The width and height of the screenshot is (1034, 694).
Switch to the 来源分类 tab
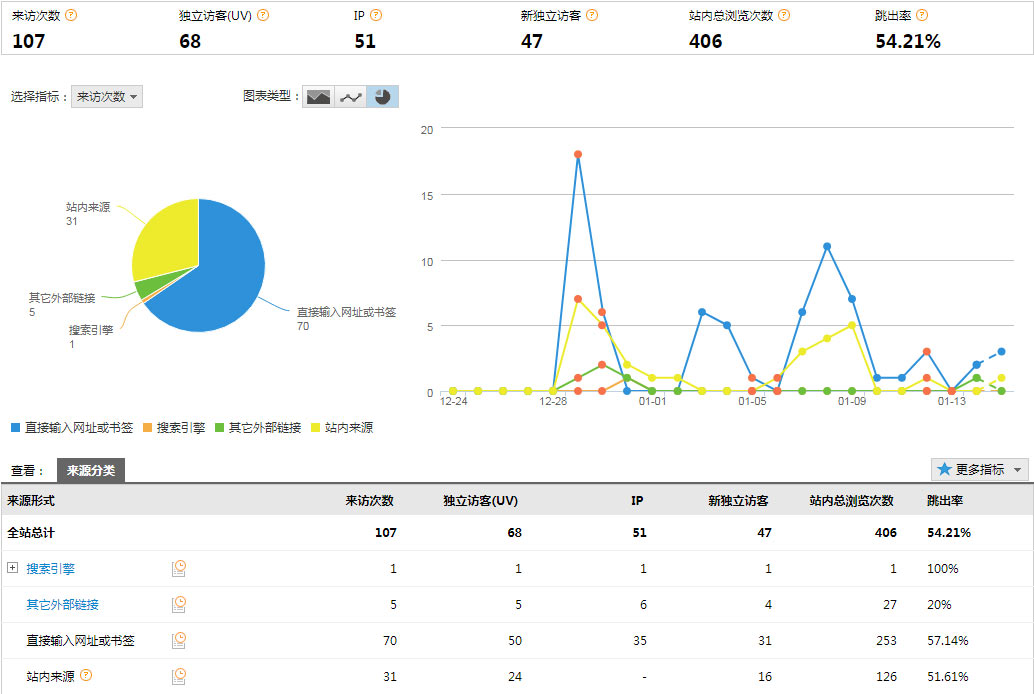click(x=90, y=471)
